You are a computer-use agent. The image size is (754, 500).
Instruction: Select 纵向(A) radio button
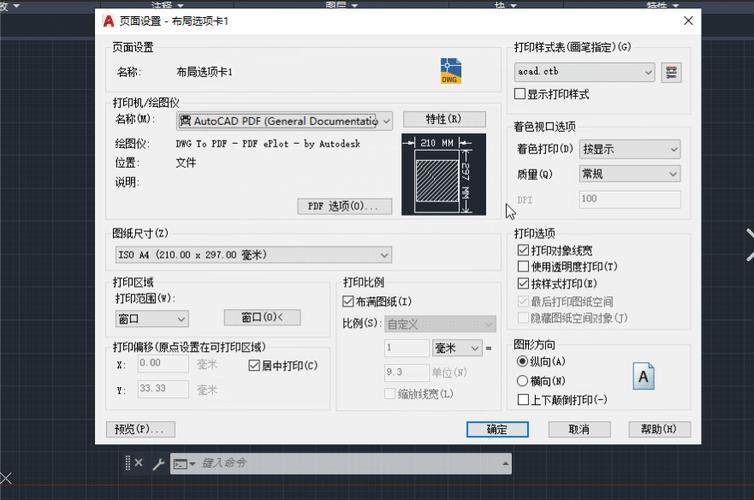click(x=522, y=361)
